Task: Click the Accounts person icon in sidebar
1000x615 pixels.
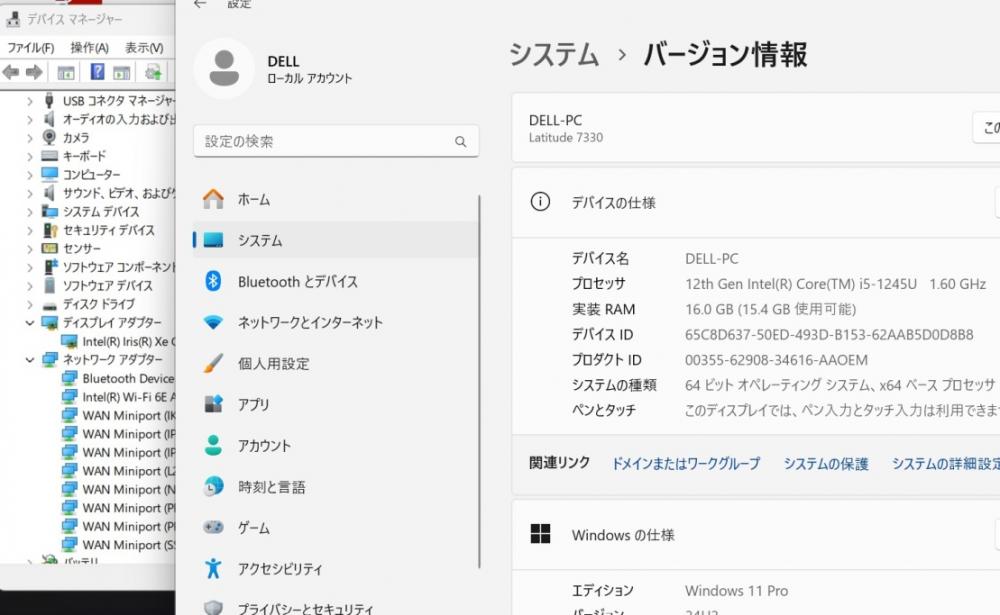Action: pos(214,445)
